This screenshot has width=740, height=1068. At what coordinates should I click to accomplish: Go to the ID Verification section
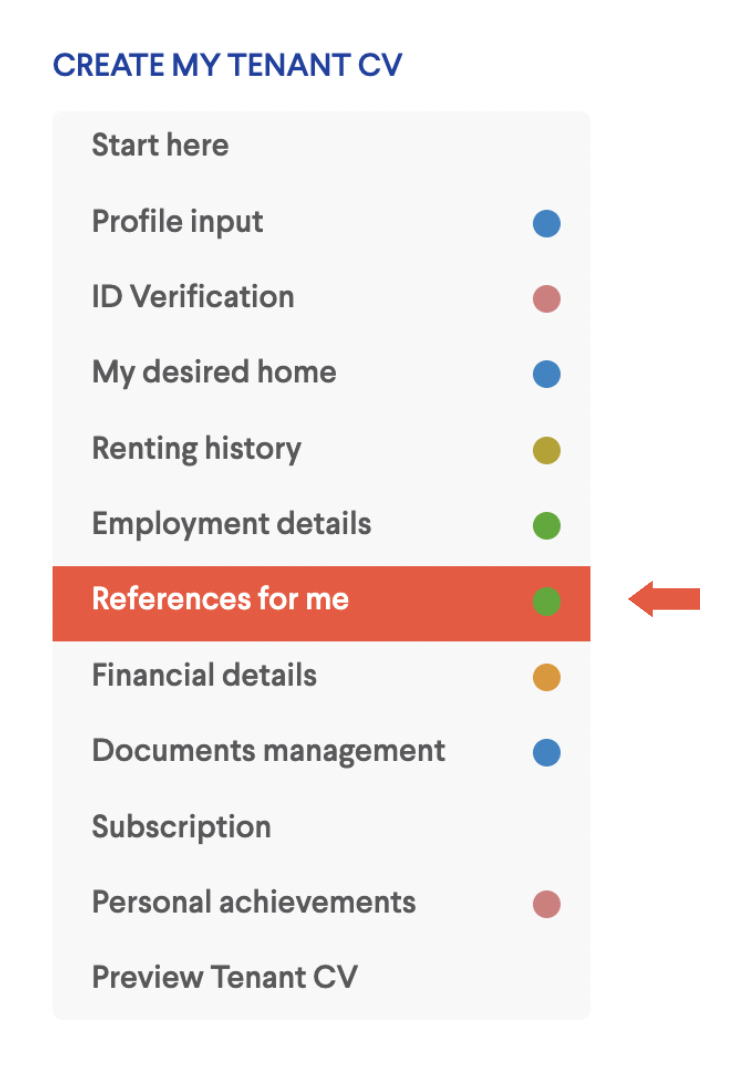(321, 298)
